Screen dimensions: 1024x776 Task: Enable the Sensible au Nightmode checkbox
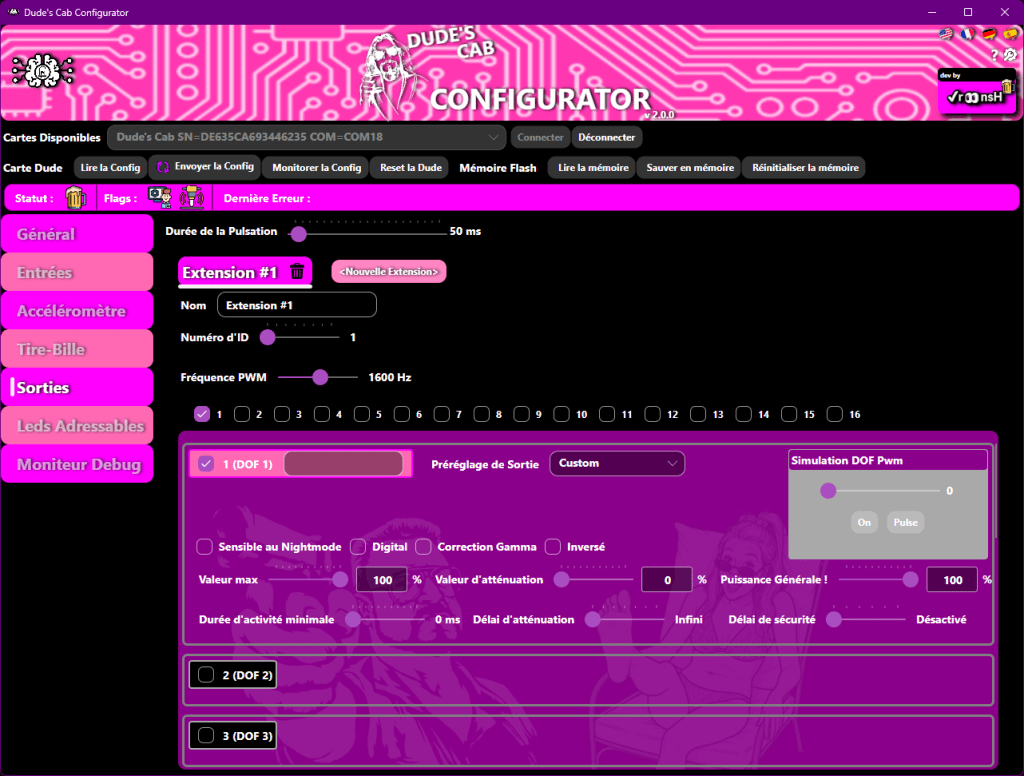click(x=205, y=547)
